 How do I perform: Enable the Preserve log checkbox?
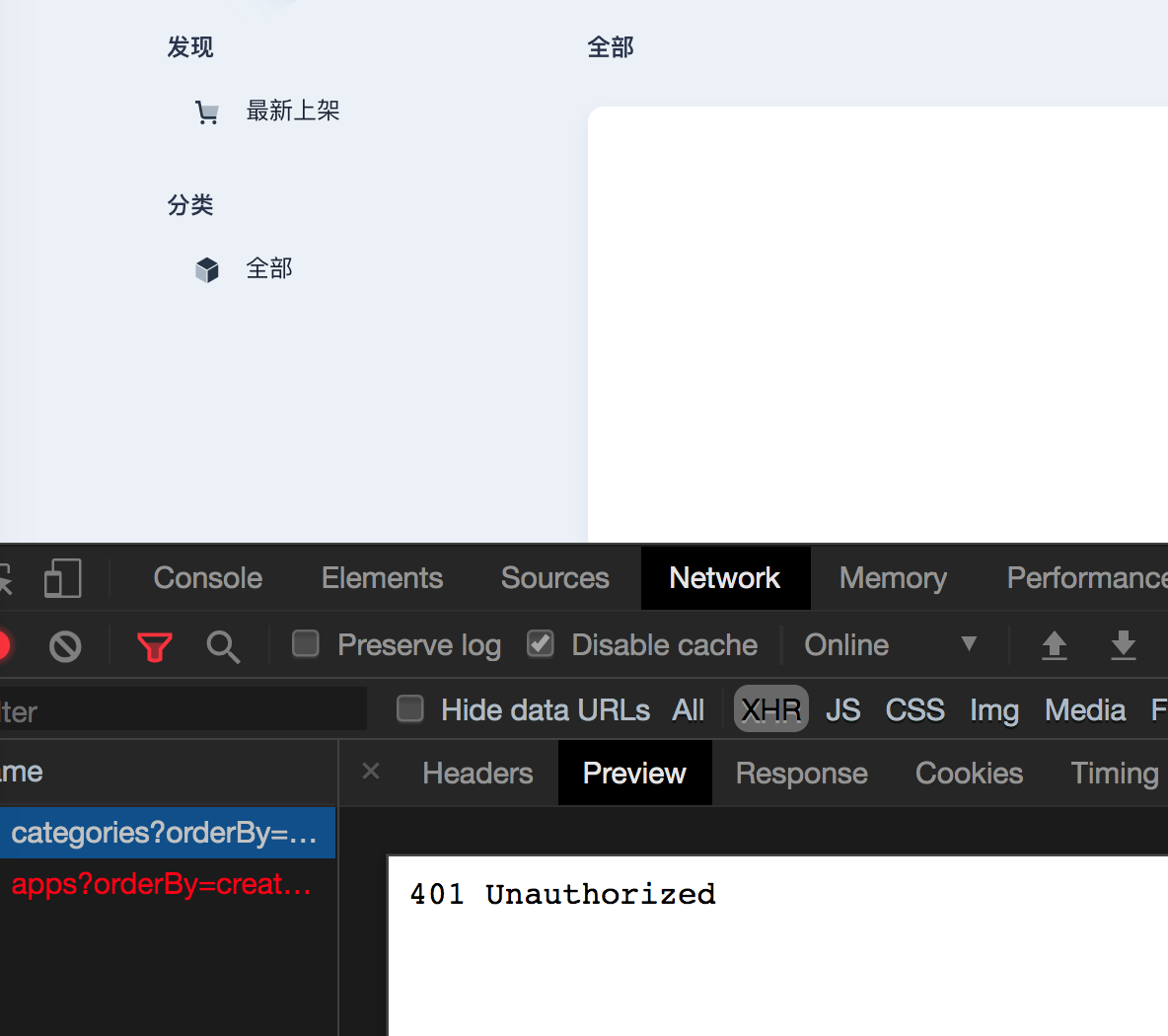click(305, 644)
